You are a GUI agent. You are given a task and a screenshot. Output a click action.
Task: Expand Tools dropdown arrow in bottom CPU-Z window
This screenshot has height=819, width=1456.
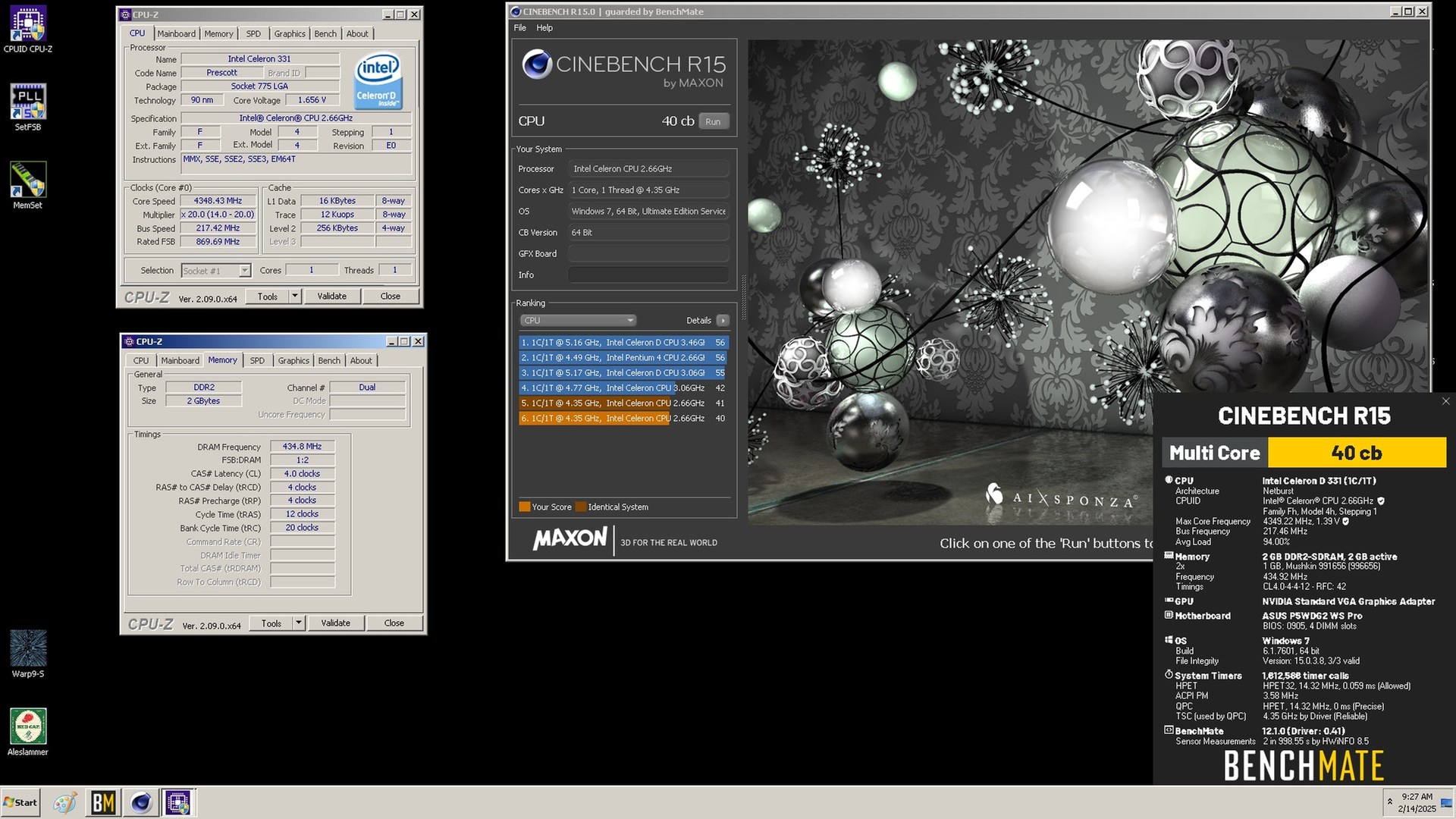tap(299, 623)
